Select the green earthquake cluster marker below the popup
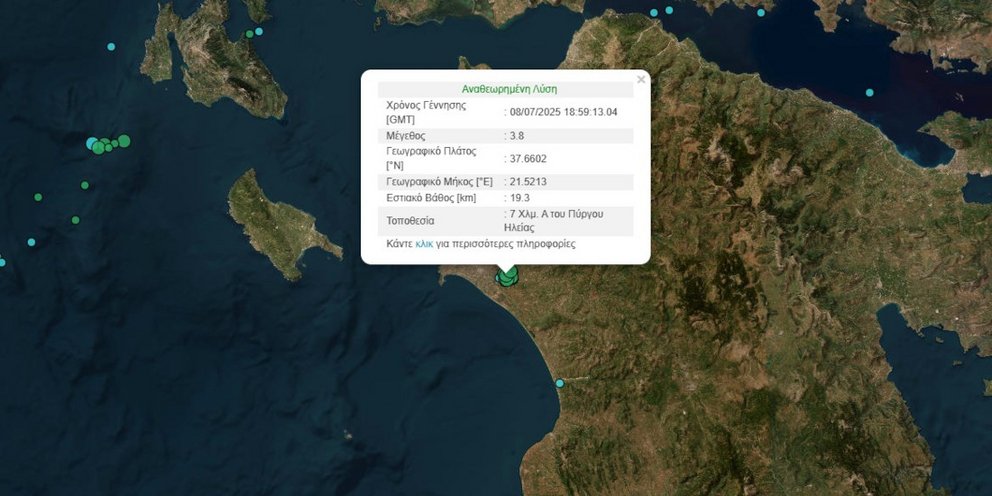The height and width of the screenshot is (496, 992). point(507,276)
